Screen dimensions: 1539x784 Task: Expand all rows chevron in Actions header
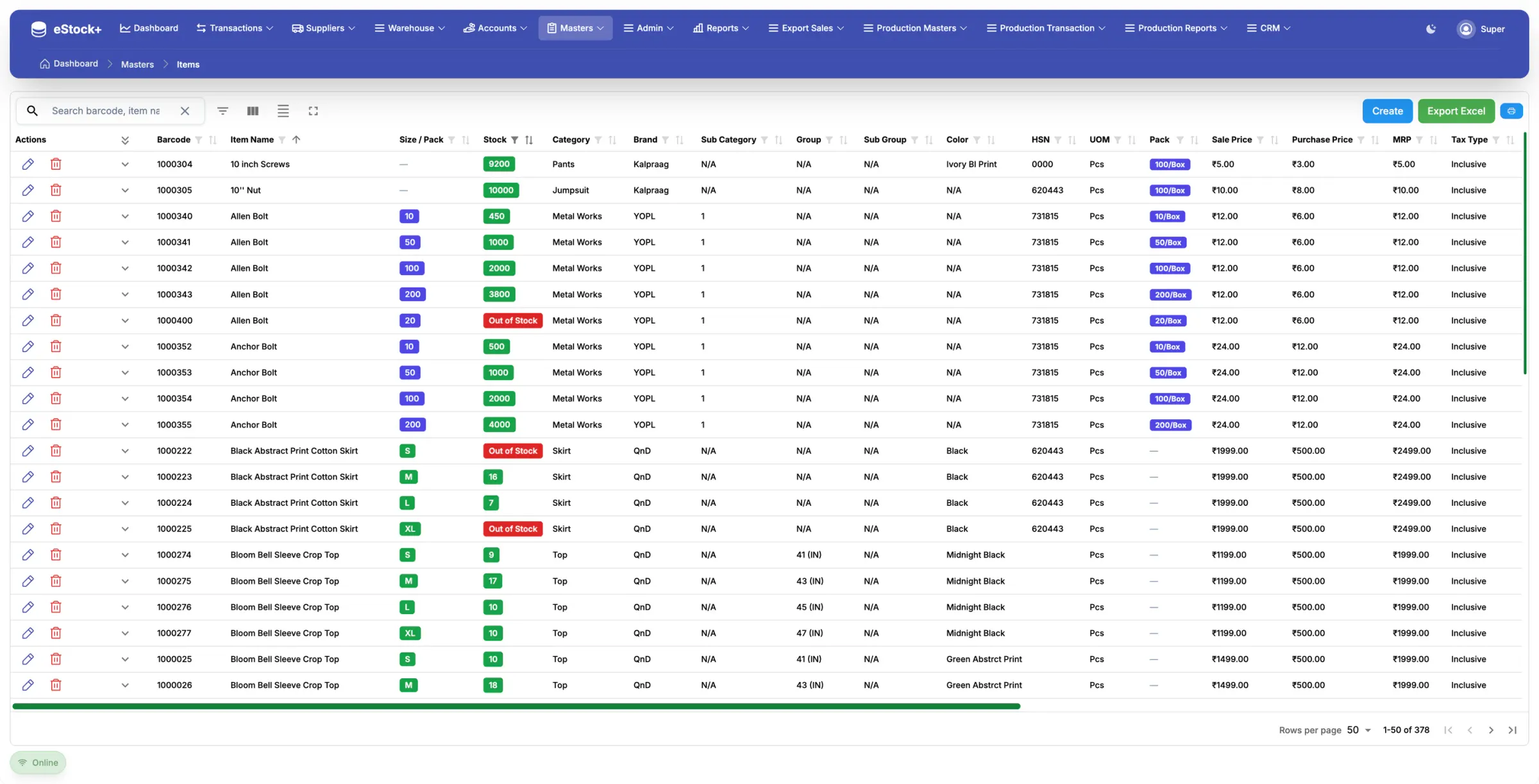(x=125, y=140)
